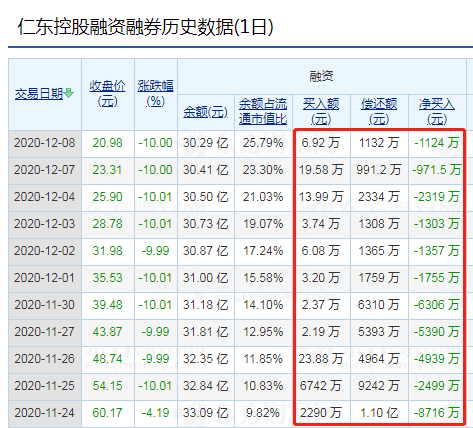473x428 pixels.
Task: Select date cell 2020-11-26
Action: [x=45, y=359]
